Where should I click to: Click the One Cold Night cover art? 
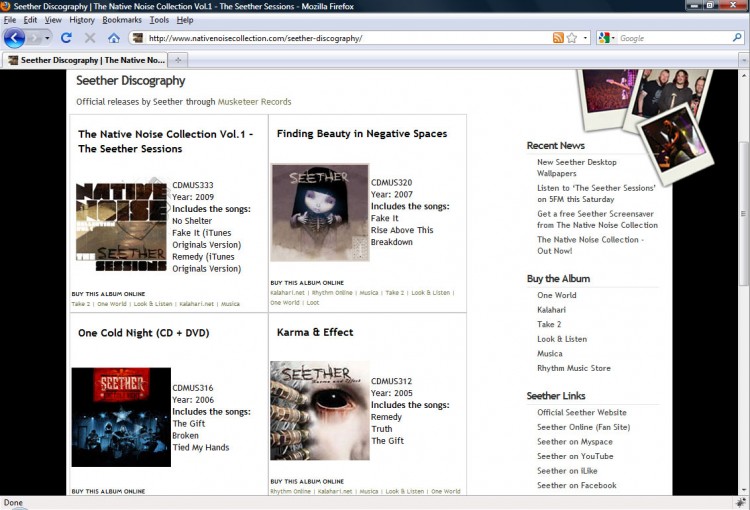point(121,417)
